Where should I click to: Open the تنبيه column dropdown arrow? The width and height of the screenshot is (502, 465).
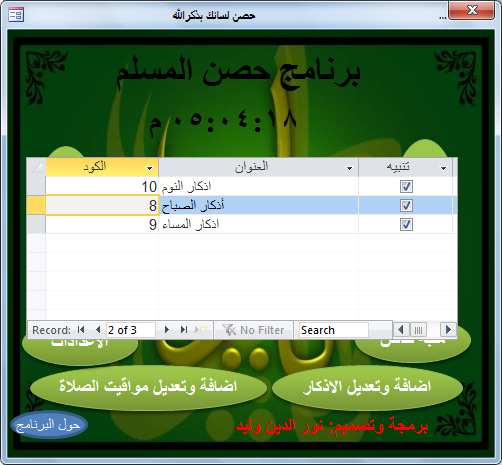[443, 168]
